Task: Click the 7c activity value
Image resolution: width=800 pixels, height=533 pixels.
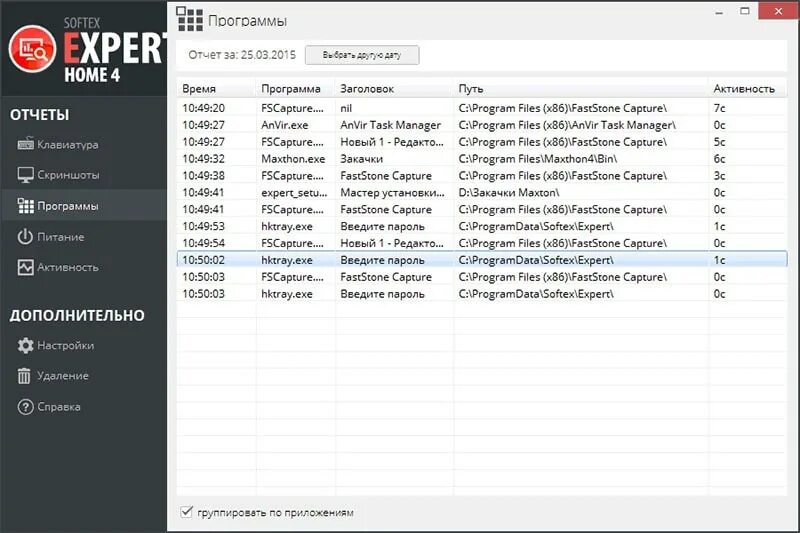Action: pyautogui.click(x=719, y=108)
